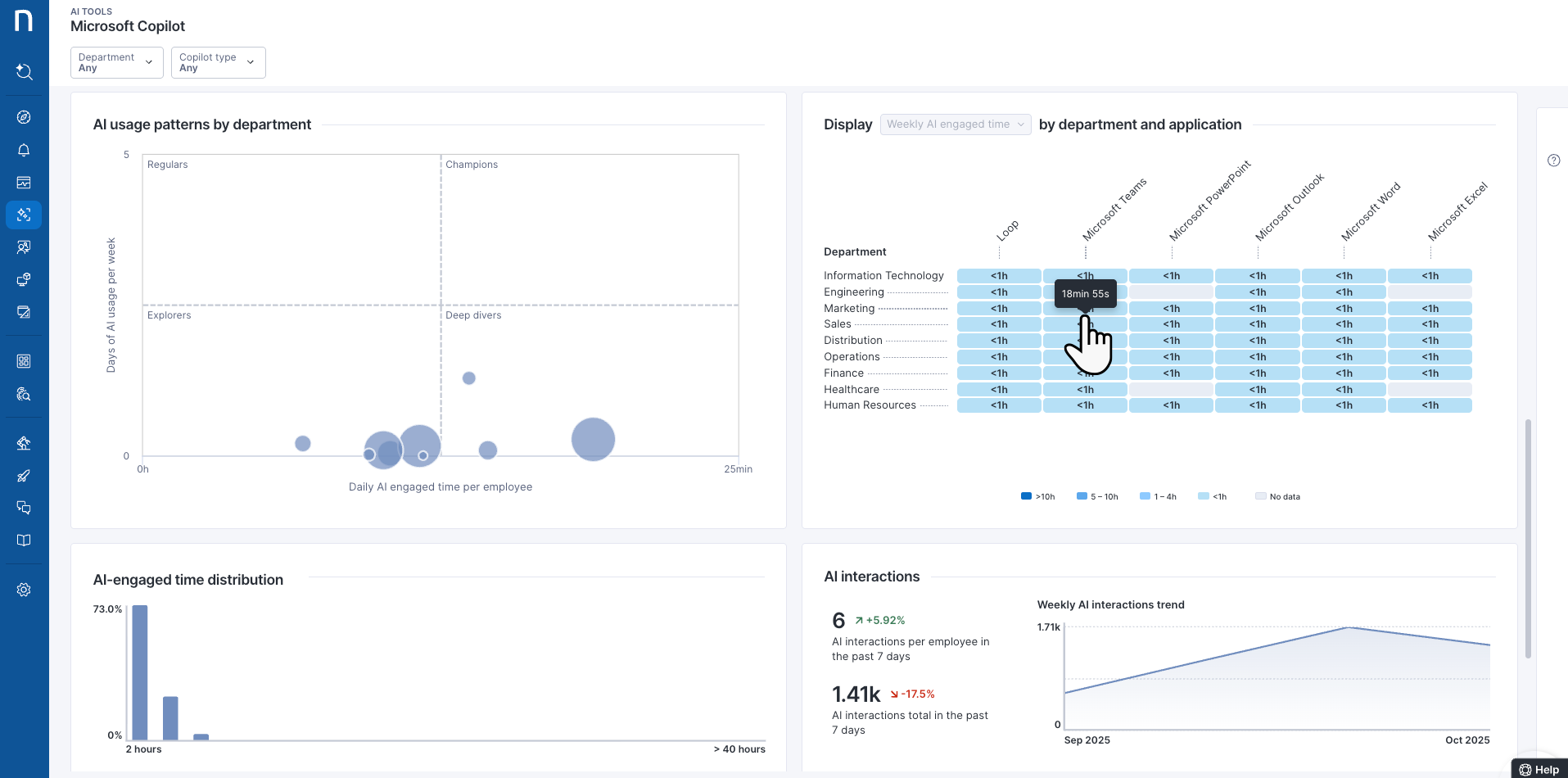
Task: Click the >10h legend color swatch
Action: point(1026,496)
